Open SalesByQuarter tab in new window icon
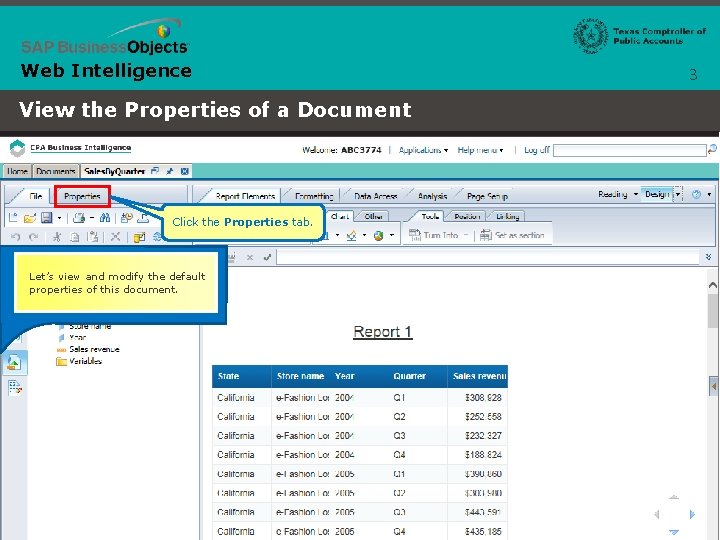This screenshot has height=540, width=720. [x=155, y=171]
